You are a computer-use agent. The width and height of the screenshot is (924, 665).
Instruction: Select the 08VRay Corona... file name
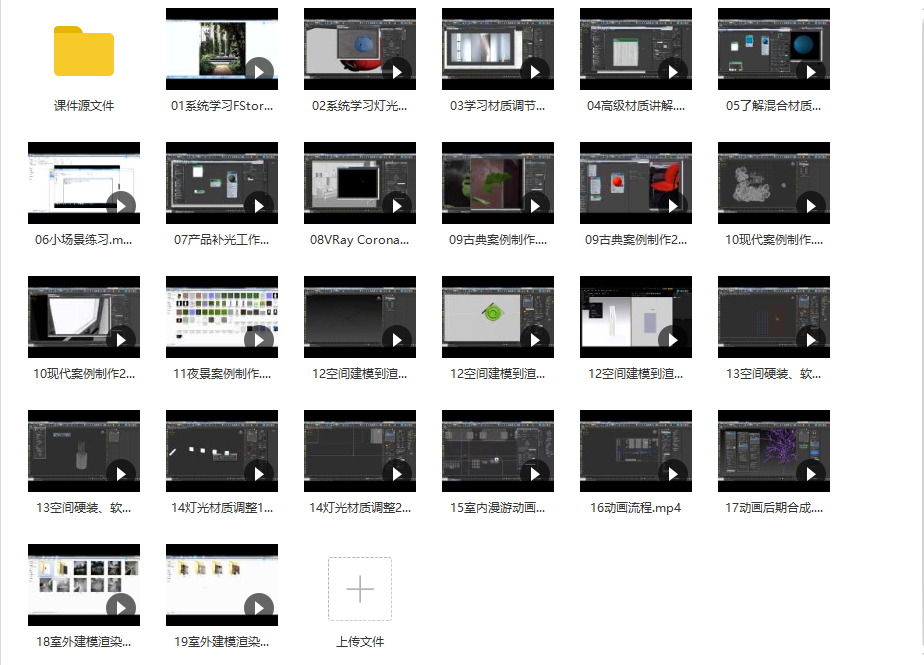coord(359,240)
